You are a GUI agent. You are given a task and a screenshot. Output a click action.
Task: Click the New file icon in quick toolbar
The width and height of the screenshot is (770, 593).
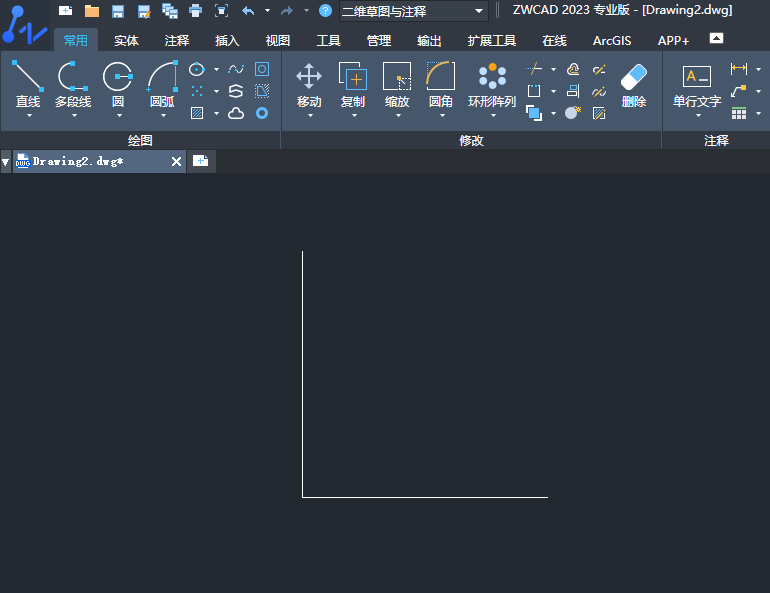(65, 10)
